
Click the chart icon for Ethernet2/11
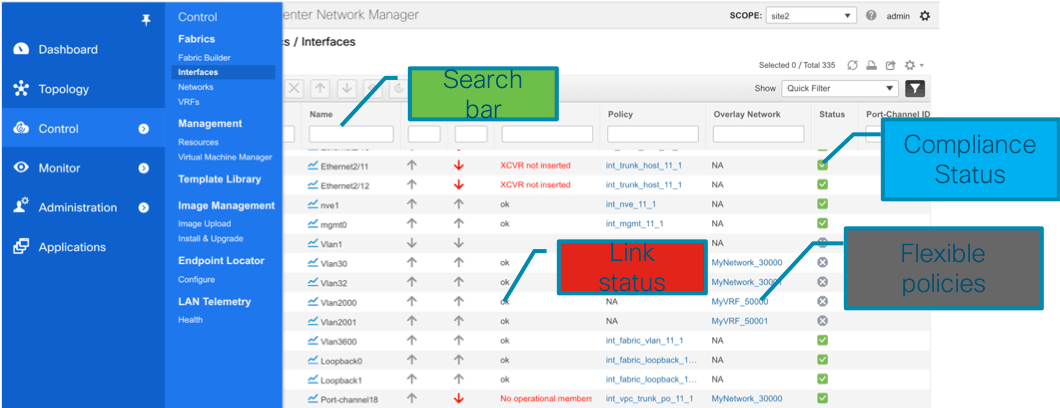click(312, 165)
